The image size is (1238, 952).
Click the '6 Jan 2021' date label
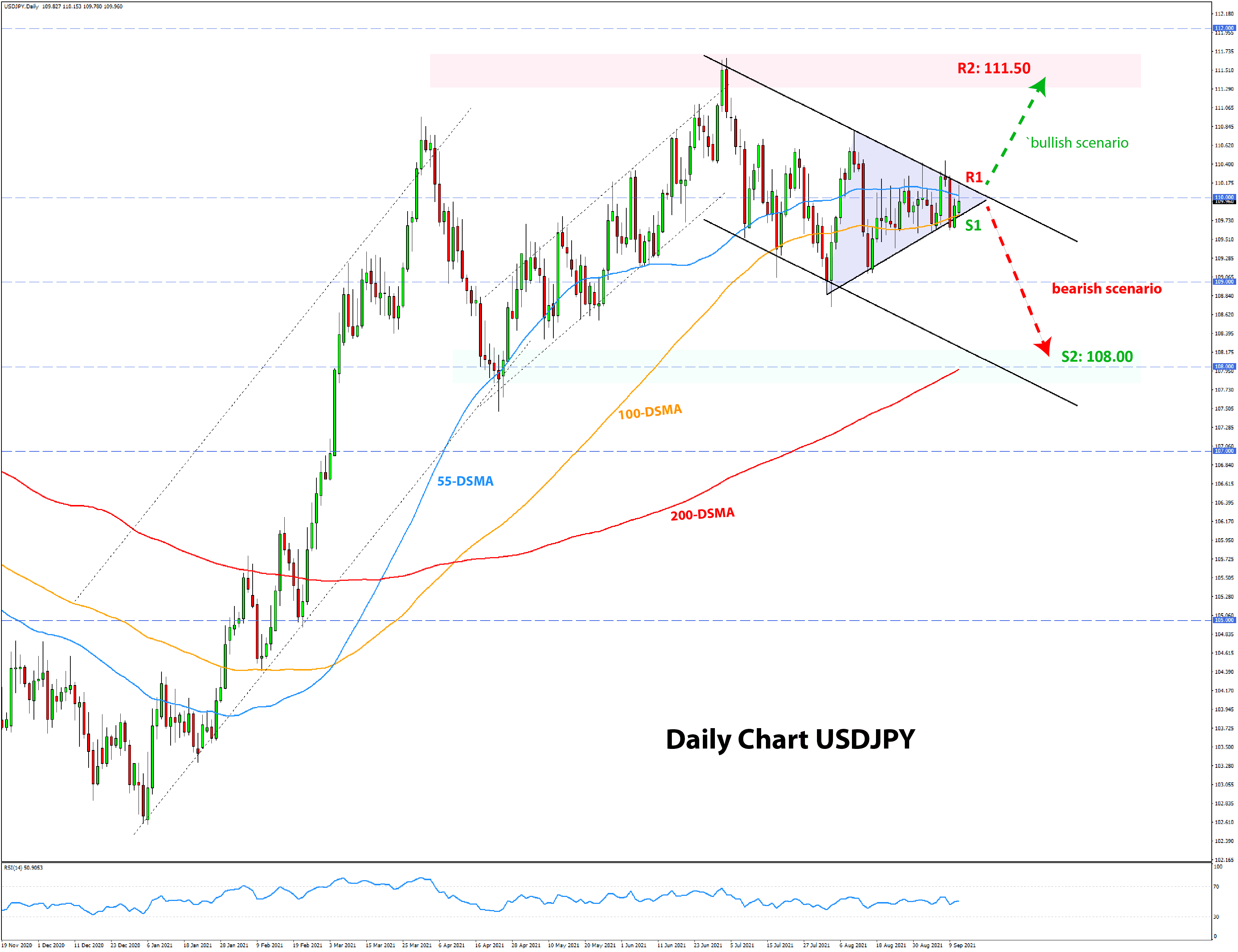[x=160, y=946]
